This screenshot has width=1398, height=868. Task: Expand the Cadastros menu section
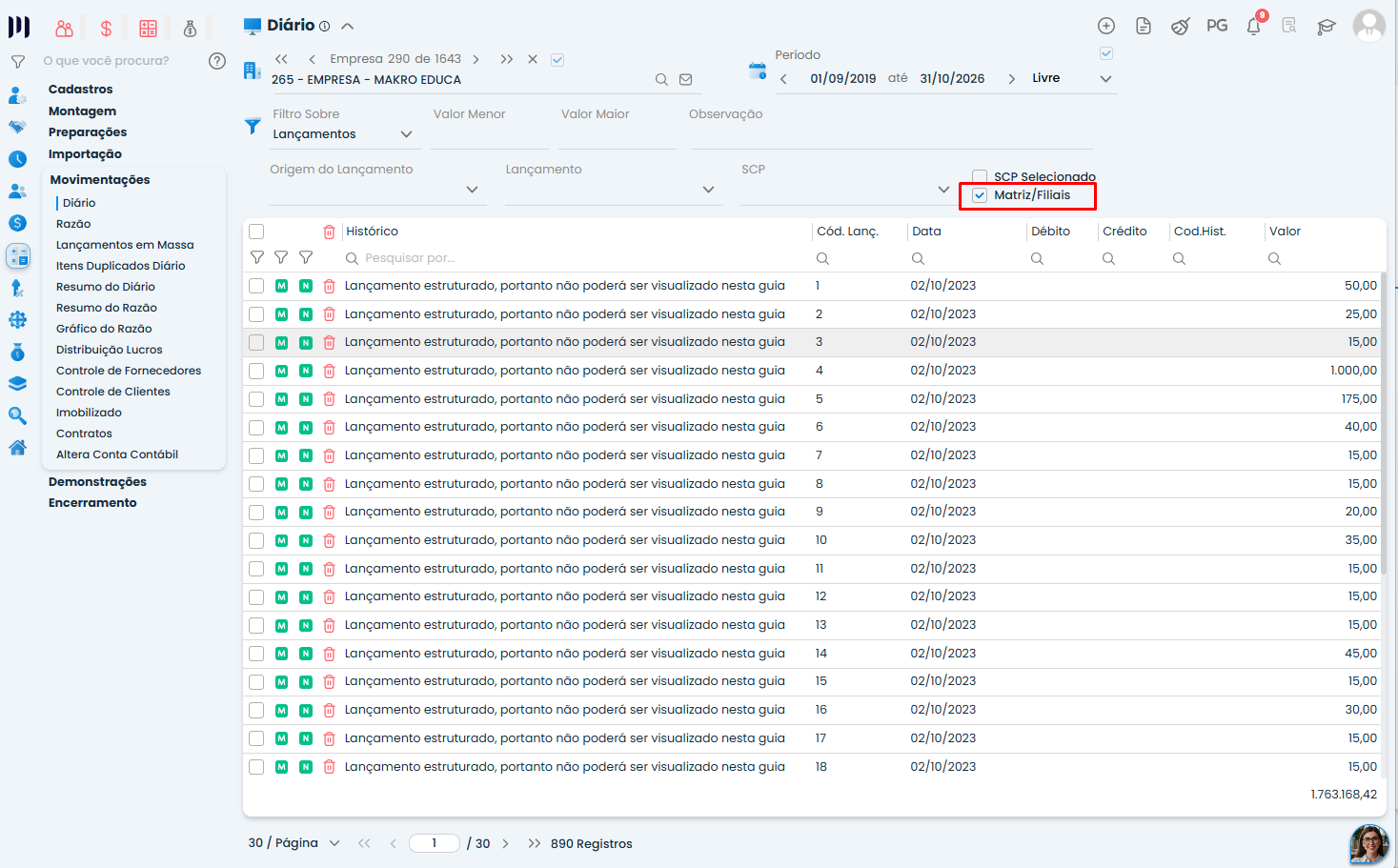pyautogui.click(x=81, y=90)
